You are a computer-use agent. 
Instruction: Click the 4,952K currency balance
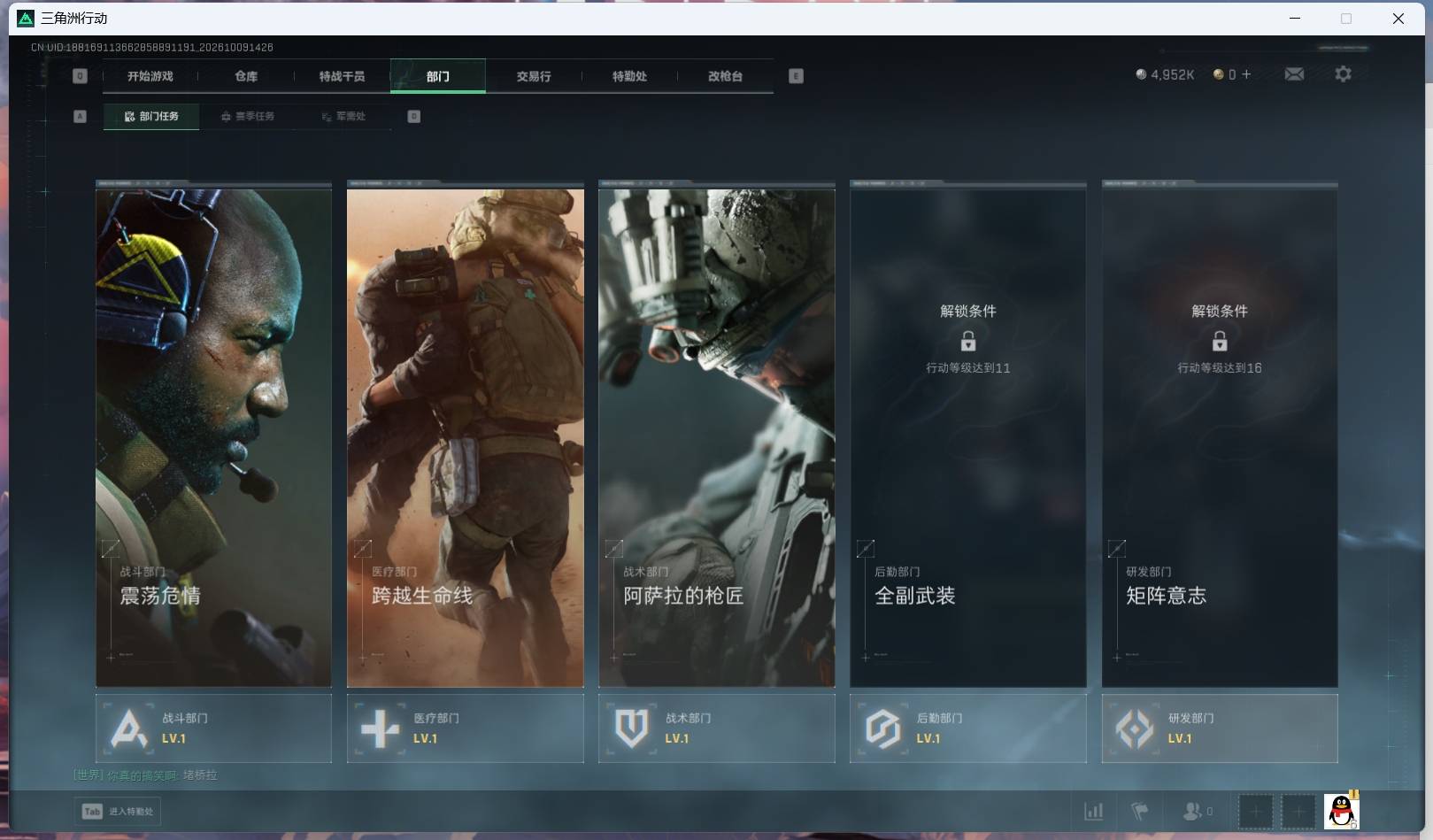pyautogui.click(x=1165, y=75)
